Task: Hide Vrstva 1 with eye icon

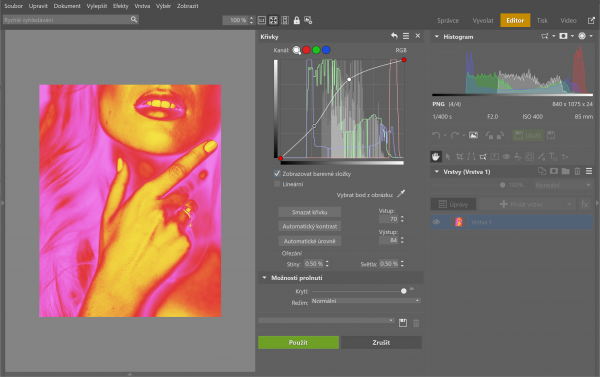Action: pos(436,222)
